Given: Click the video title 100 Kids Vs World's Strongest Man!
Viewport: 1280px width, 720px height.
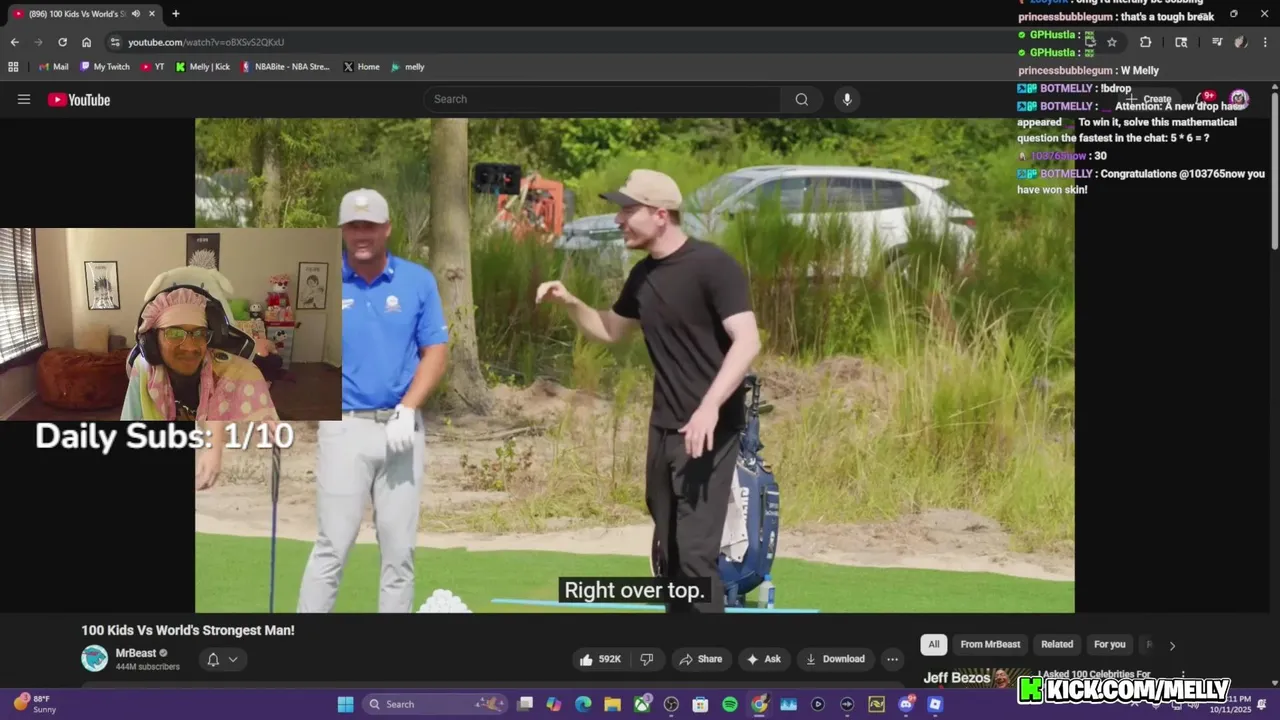Looking at the screenshot, I should (188, 630).
